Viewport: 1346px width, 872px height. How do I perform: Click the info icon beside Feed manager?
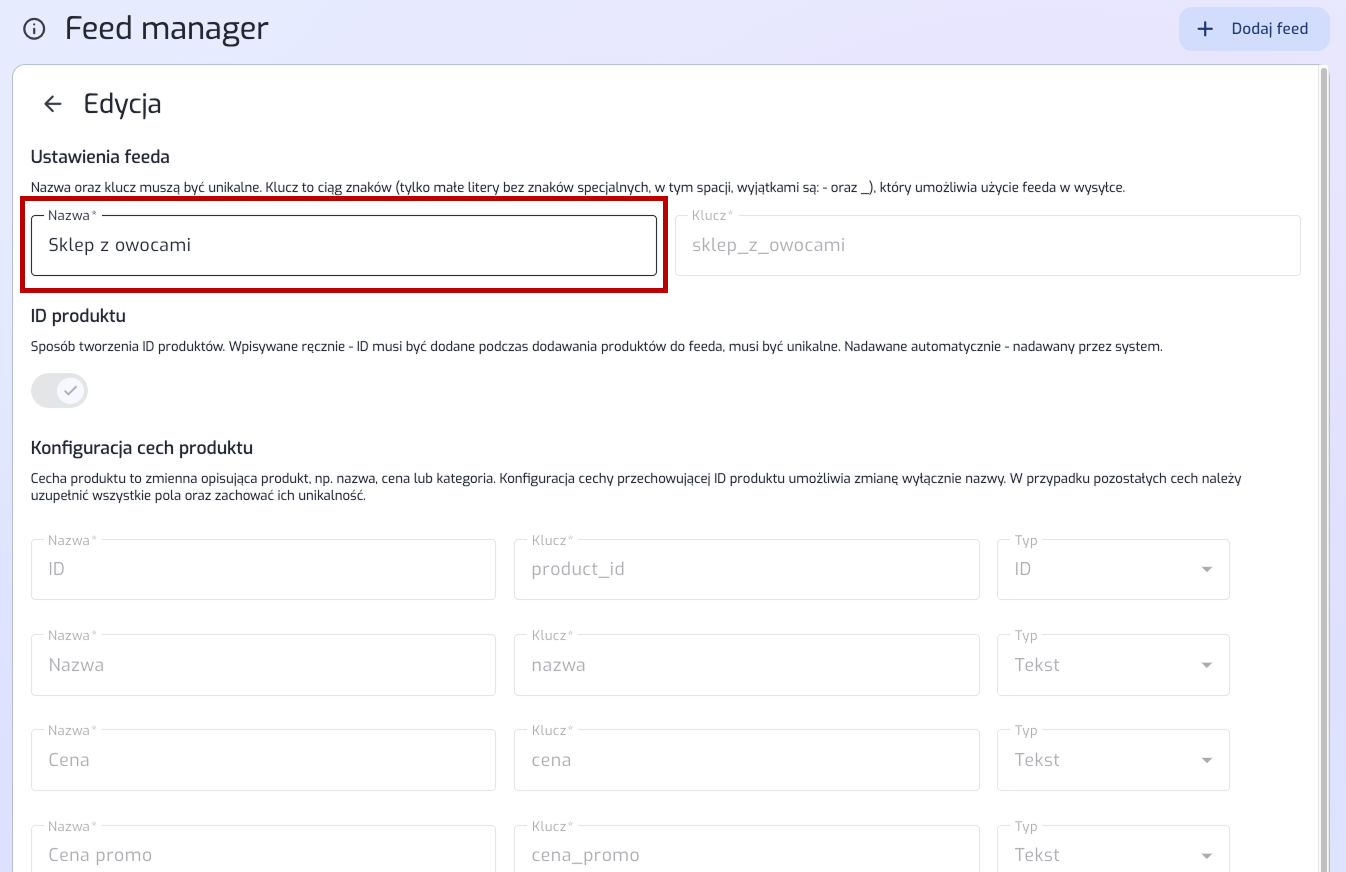pyautogui.click(x=34, y=29)
